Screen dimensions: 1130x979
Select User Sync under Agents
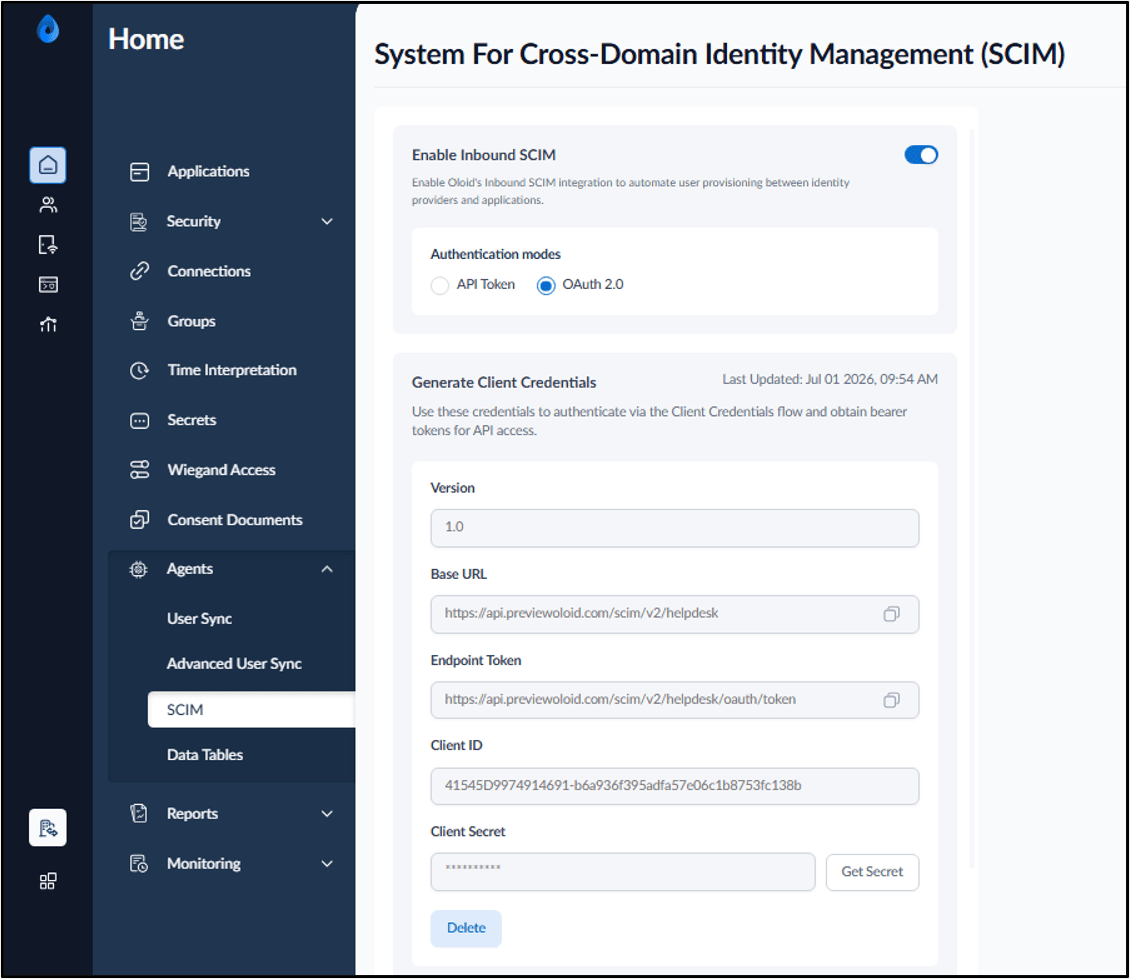[200, 619]
